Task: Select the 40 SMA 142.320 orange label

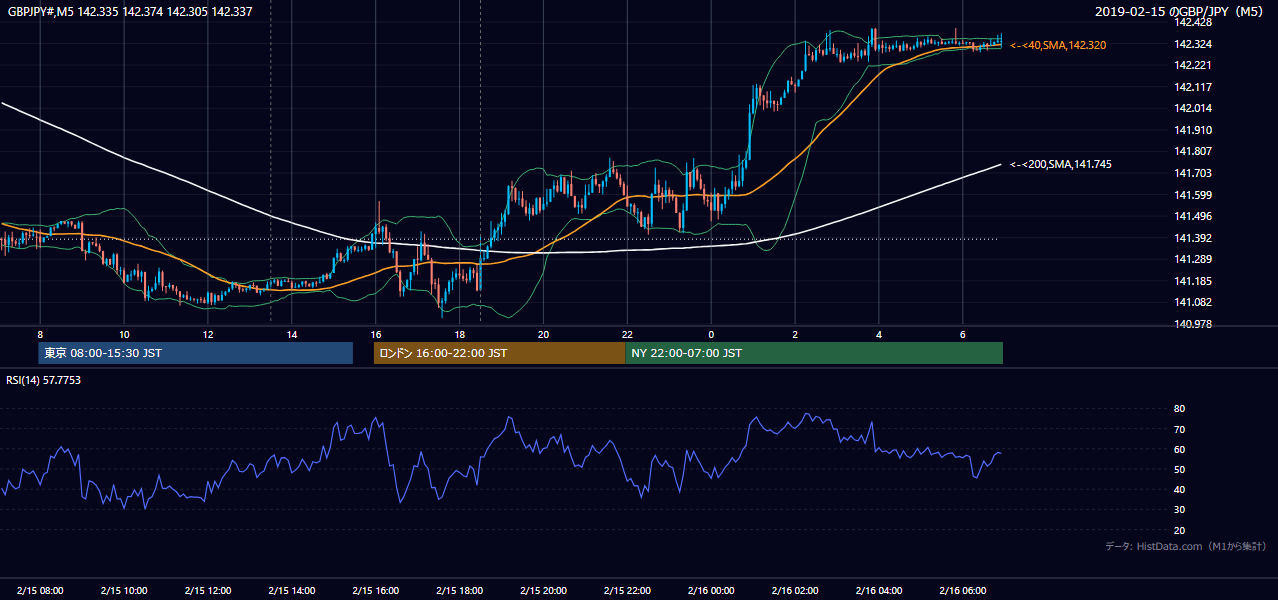Action: click(x=1058, y=45)
